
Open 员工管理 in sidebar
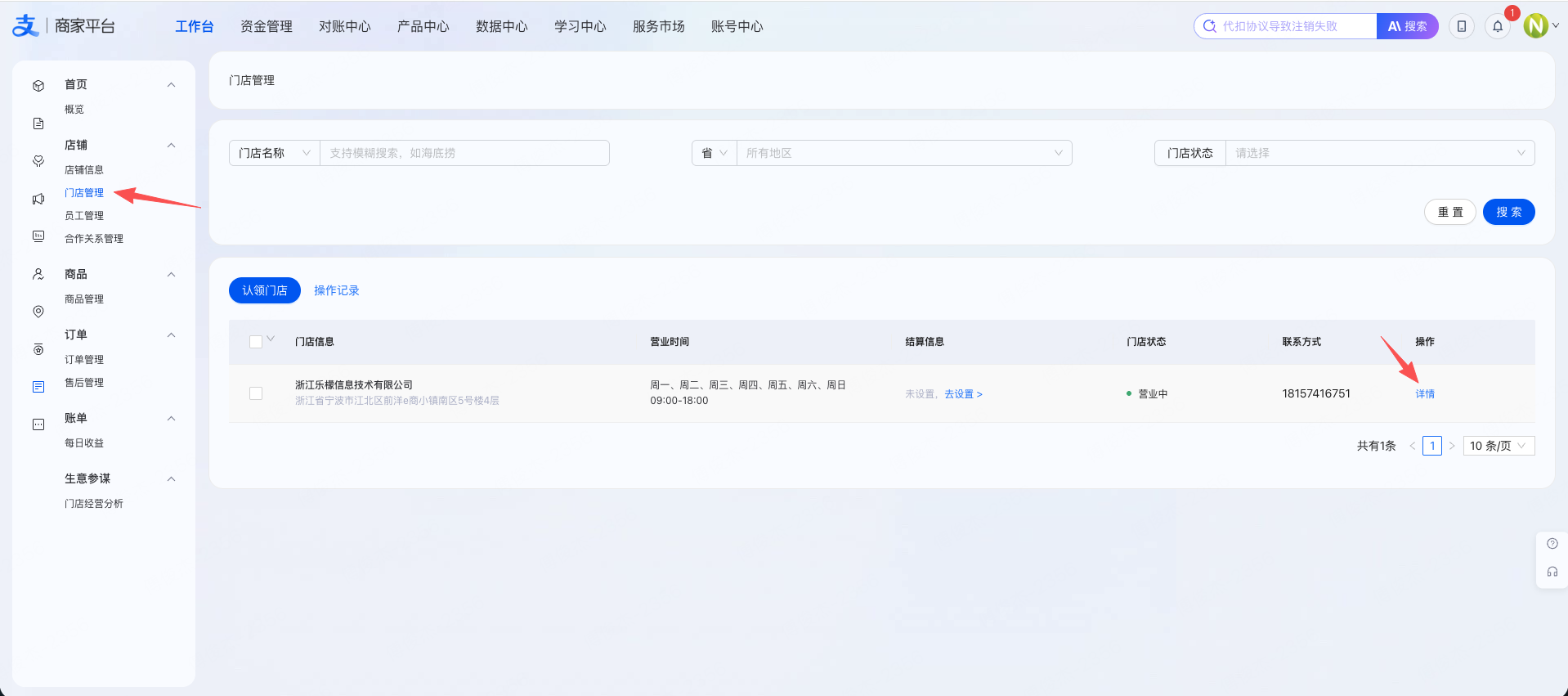click(84, 216)
